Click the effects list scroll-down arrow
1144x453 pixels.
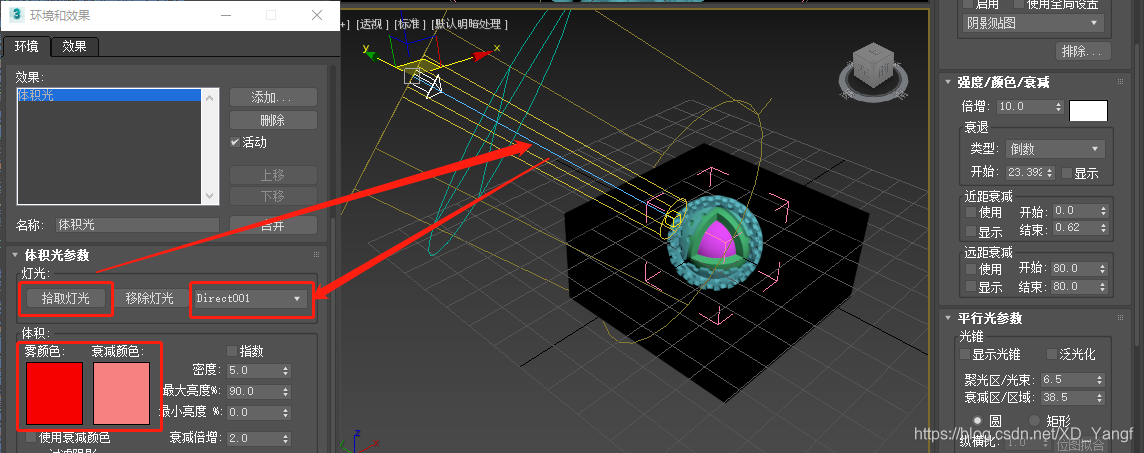pos(210,196)
